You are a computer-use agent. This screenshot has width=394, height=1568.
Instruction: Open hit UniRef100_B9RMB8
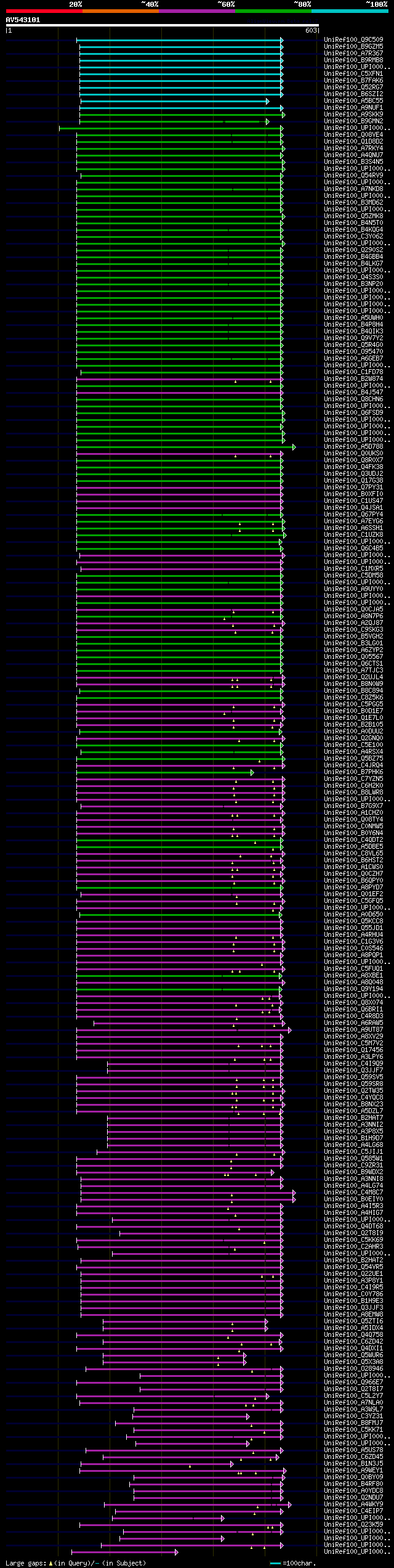(353, 60)
